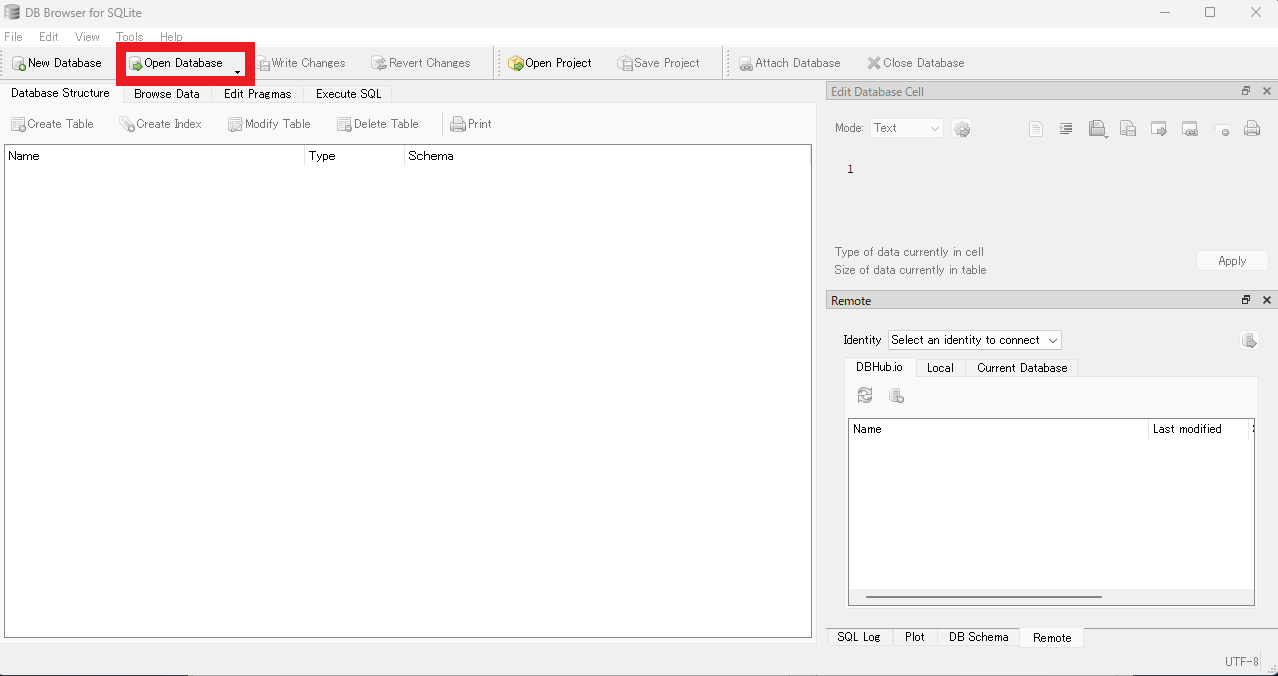
Task: Switch to the Database Structure tab
Action: [x=60, y=93]
